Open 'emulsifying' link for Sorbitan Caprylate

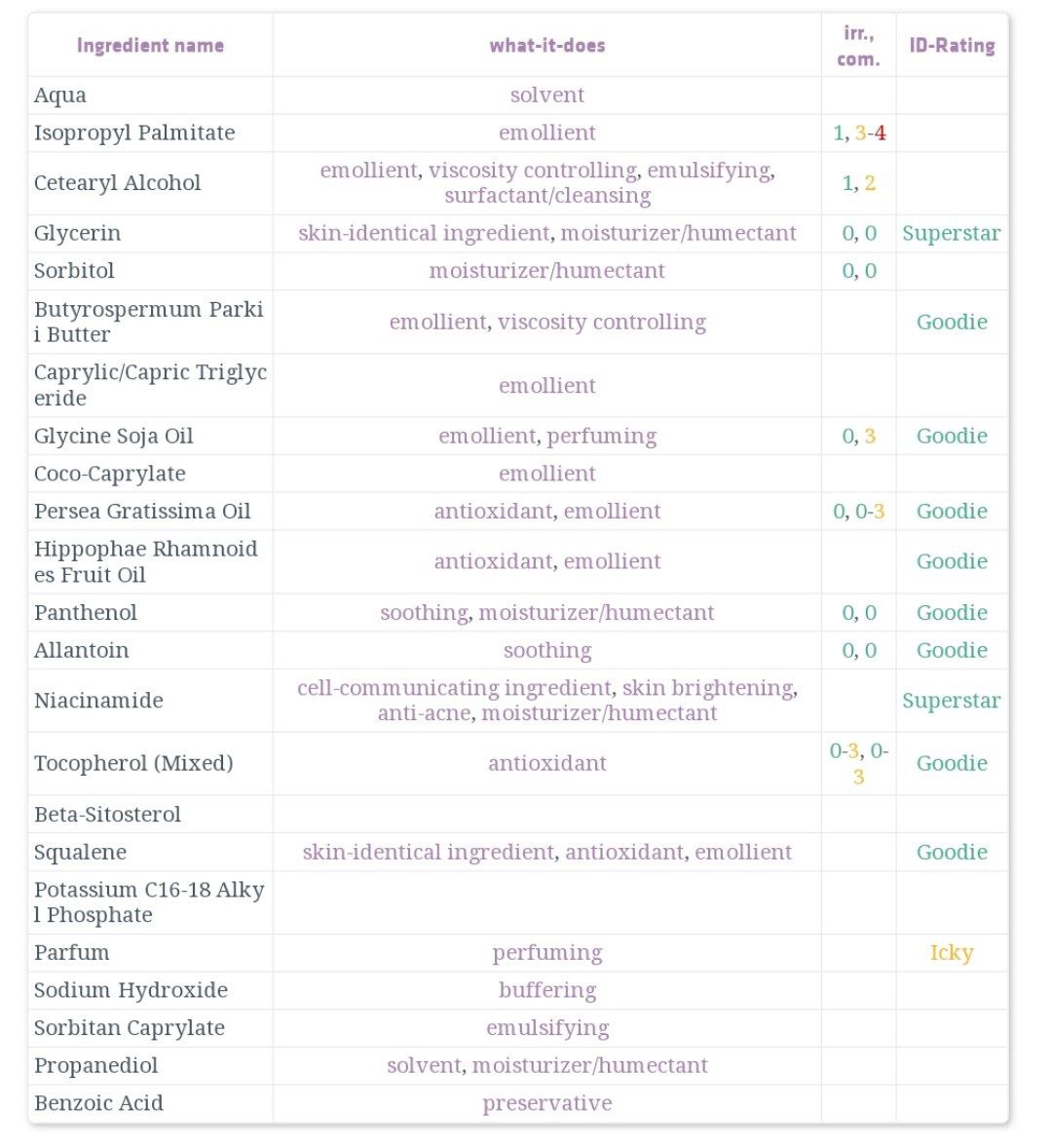tap(547, 1028)
